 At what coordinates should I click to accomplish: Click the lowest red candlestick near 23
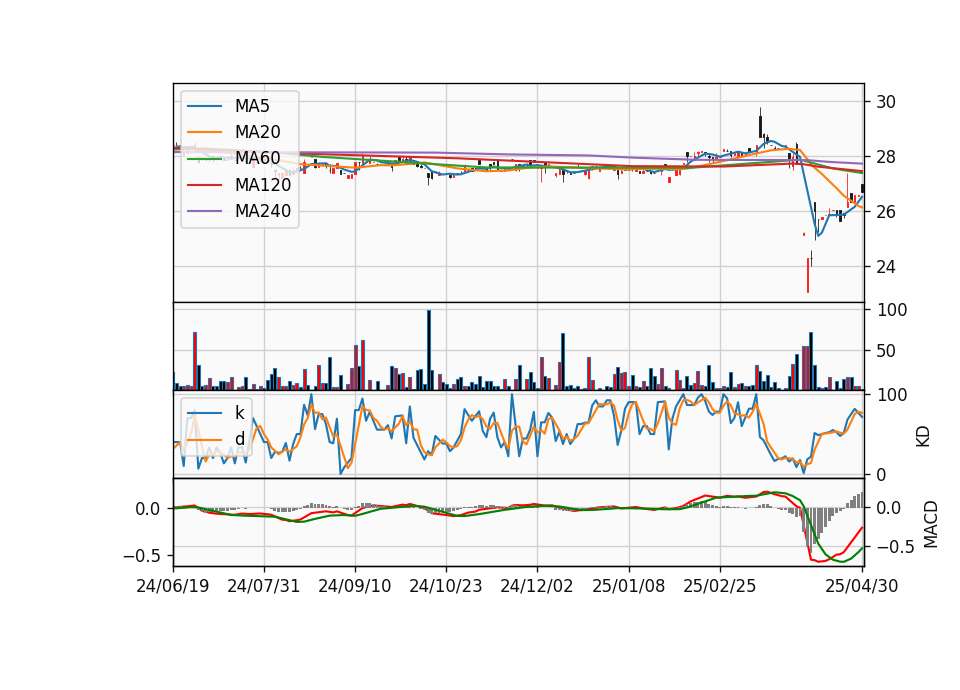808,276
